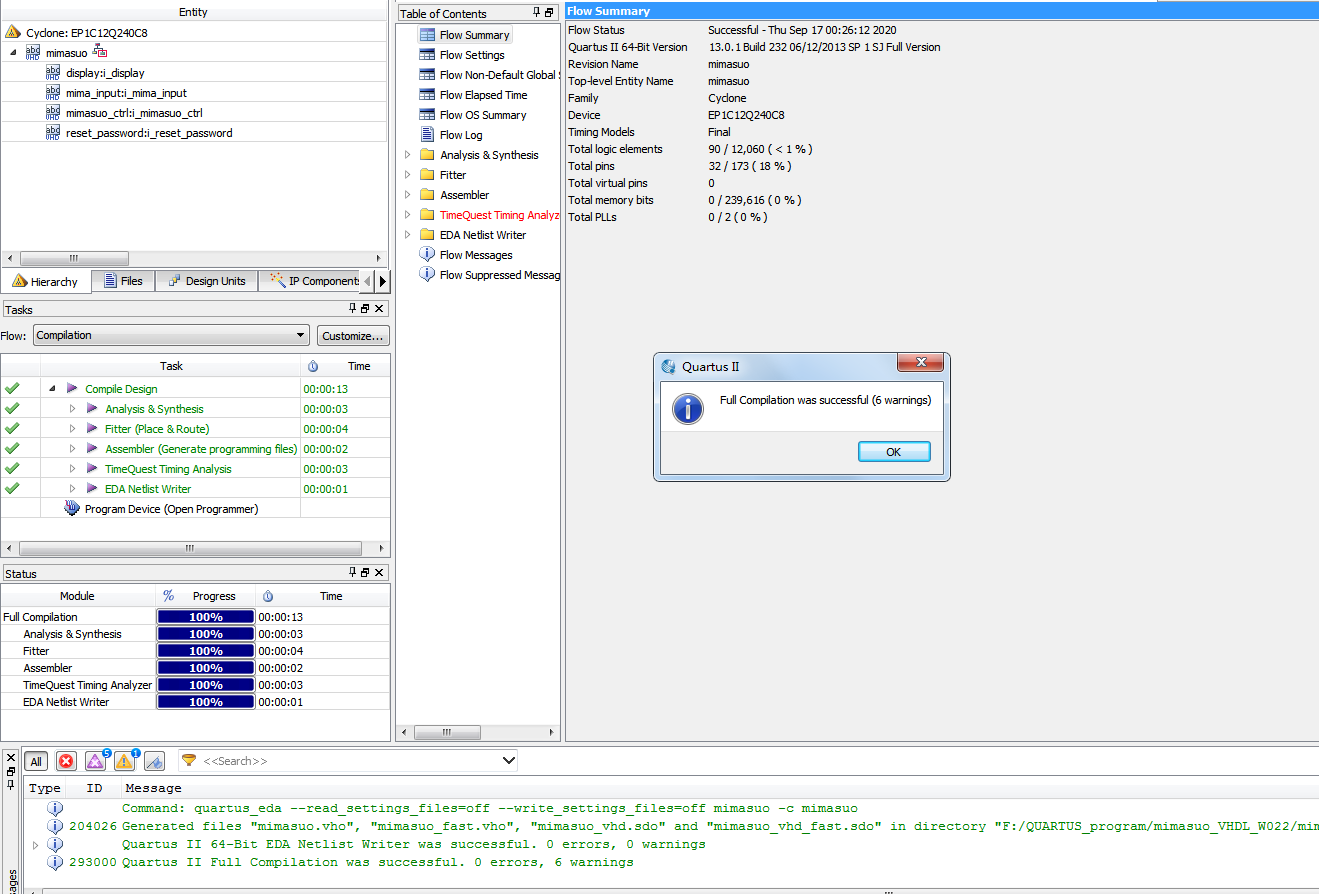Viewport: 1319px width, 894px height.
Task: Open Flow Messages report
Action: (x=475, y=255)
